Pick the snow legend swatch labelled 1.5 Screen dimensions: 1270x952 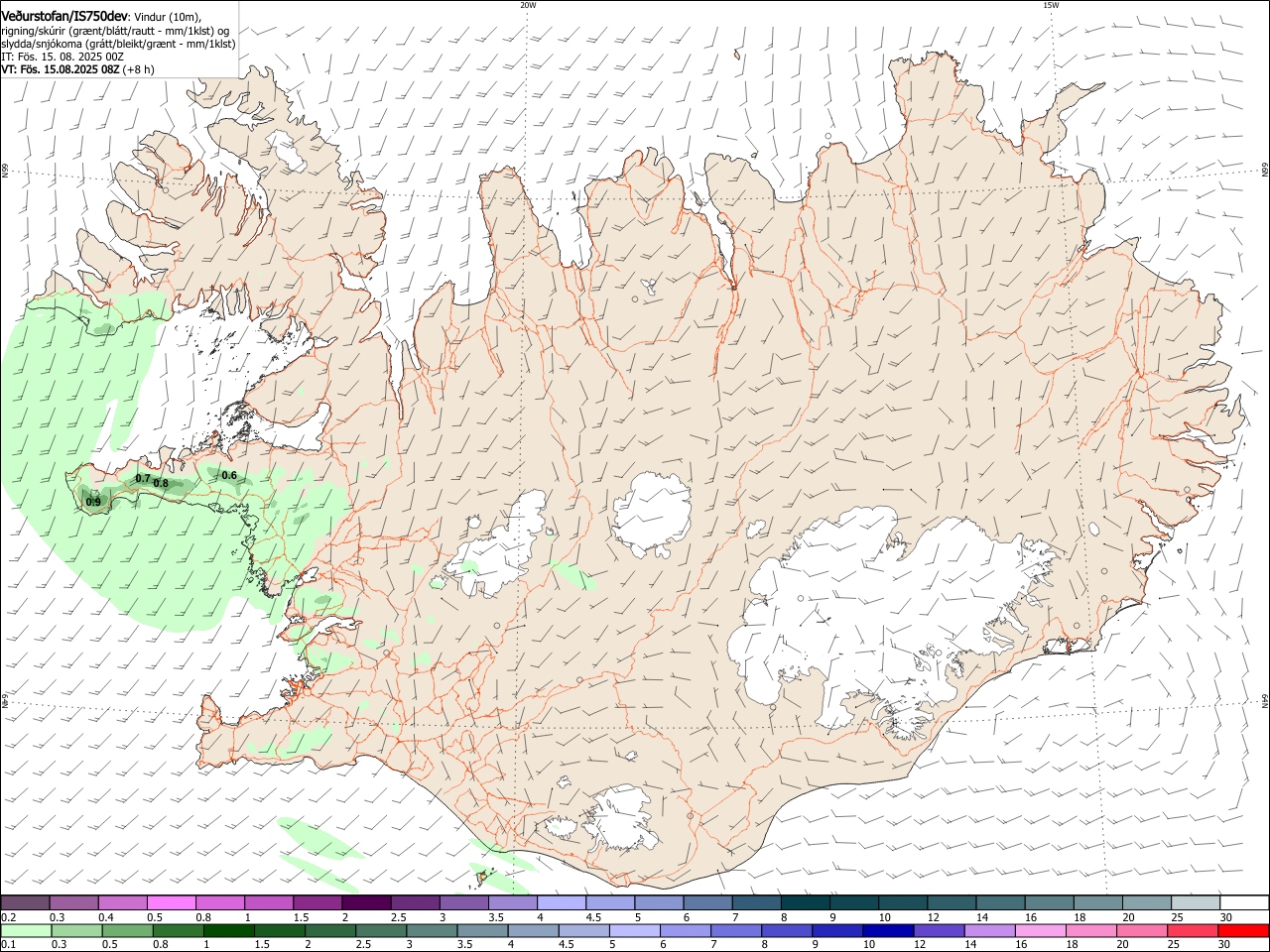click(x=317, y=902)
